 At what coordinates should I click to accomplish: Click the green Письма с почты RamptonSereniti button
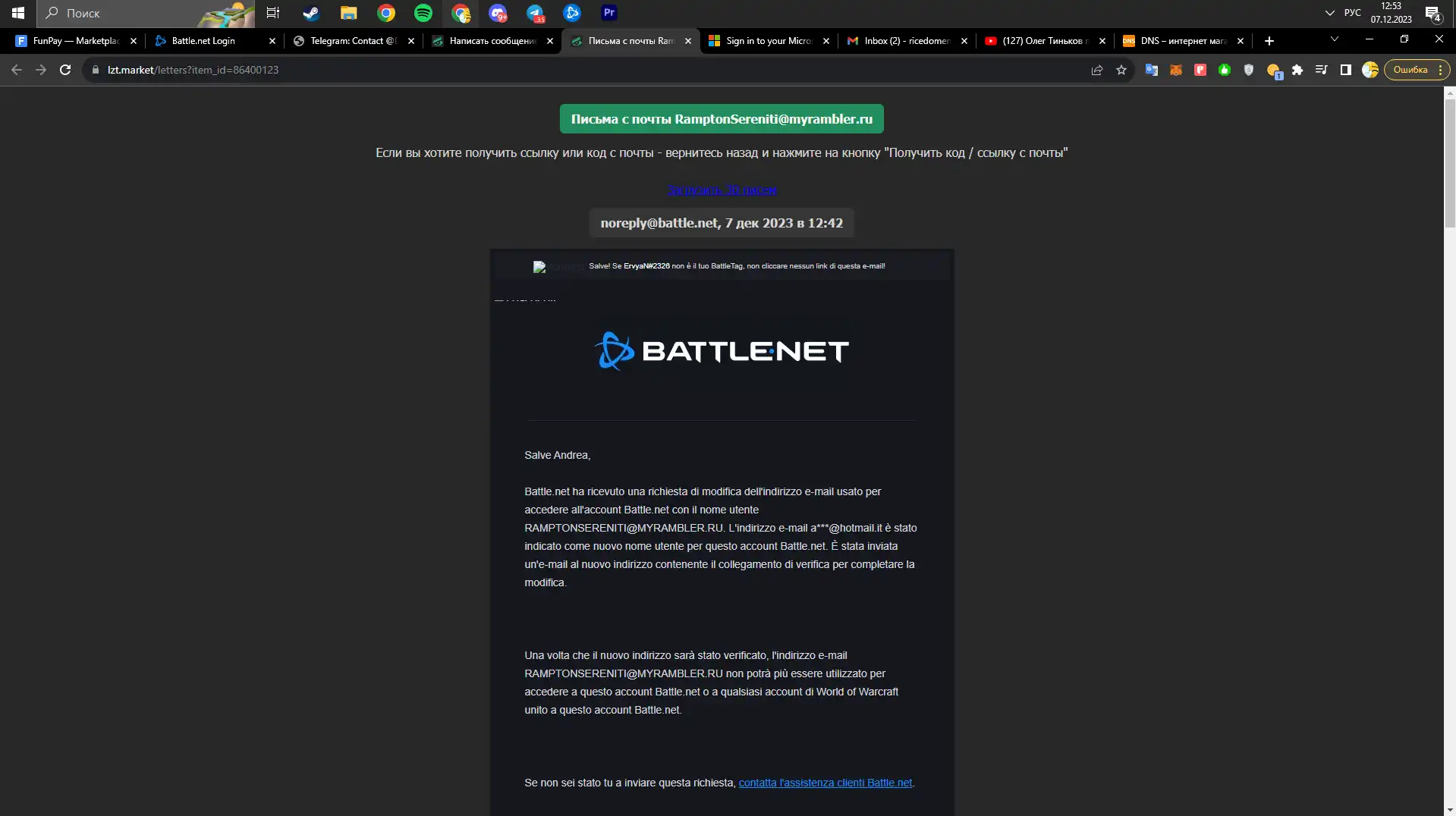[x=722, y=119]
